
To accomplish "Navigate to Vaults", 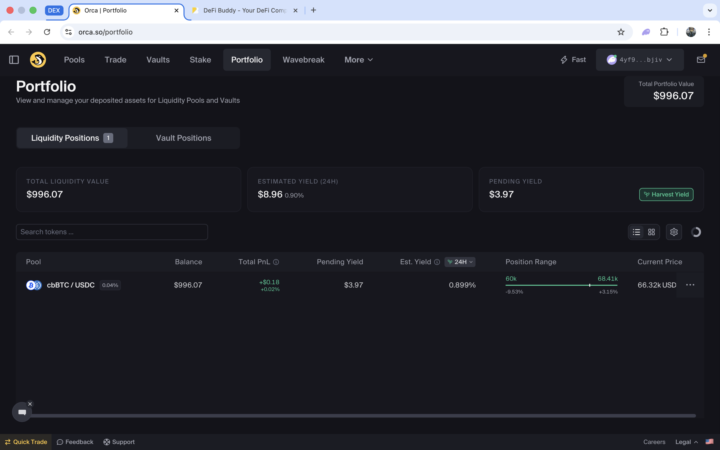I will 158,60.
